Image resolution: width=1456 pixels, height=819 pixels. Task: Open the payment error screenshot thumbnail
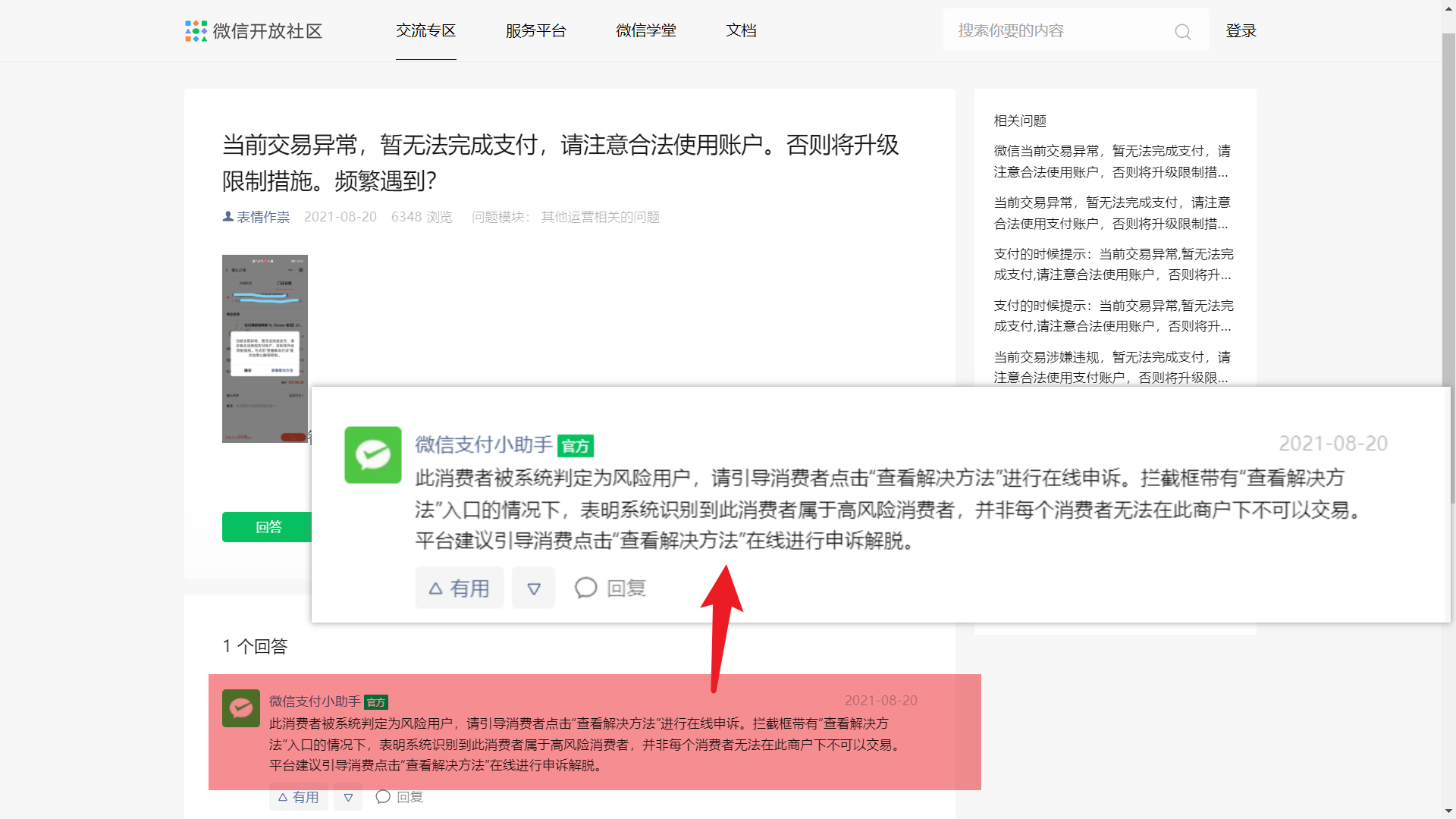point(265,348)
